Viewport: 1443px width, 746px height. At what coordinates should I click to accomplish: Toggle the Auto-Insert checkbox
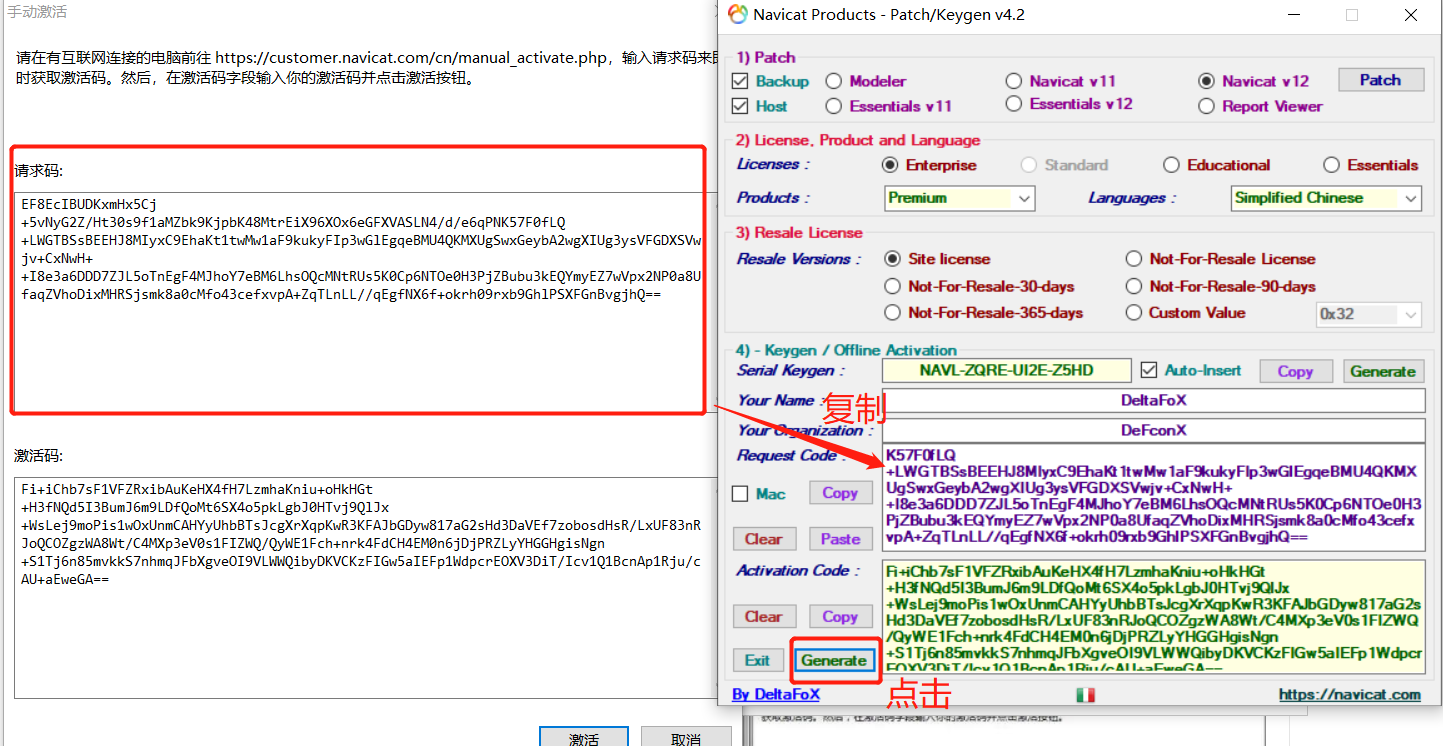click(1148, 370)
